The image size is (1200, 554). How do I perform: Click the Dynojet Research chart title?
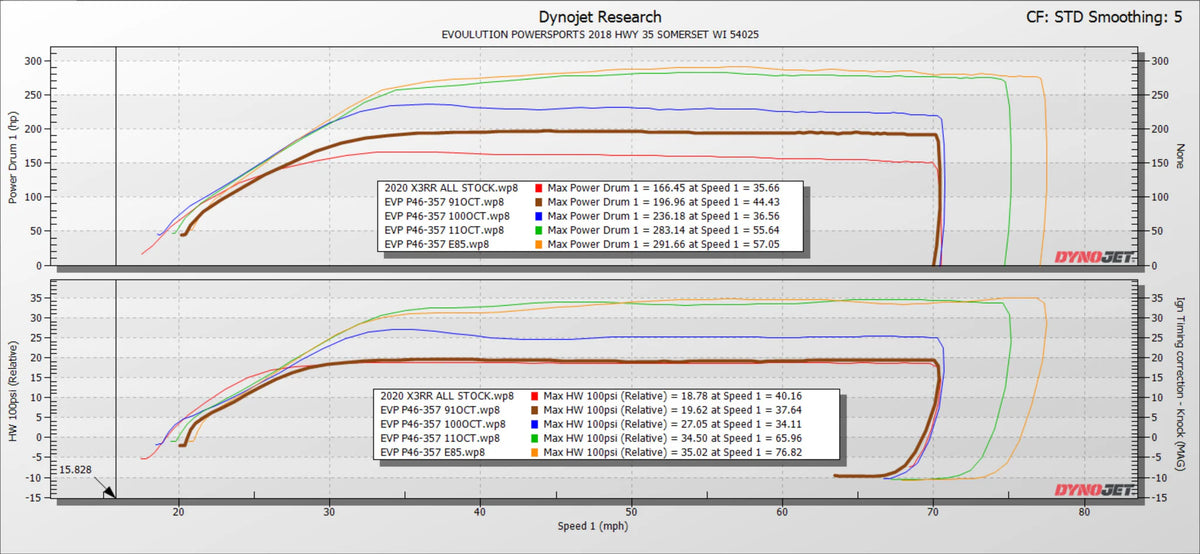[x=599, y=17]
